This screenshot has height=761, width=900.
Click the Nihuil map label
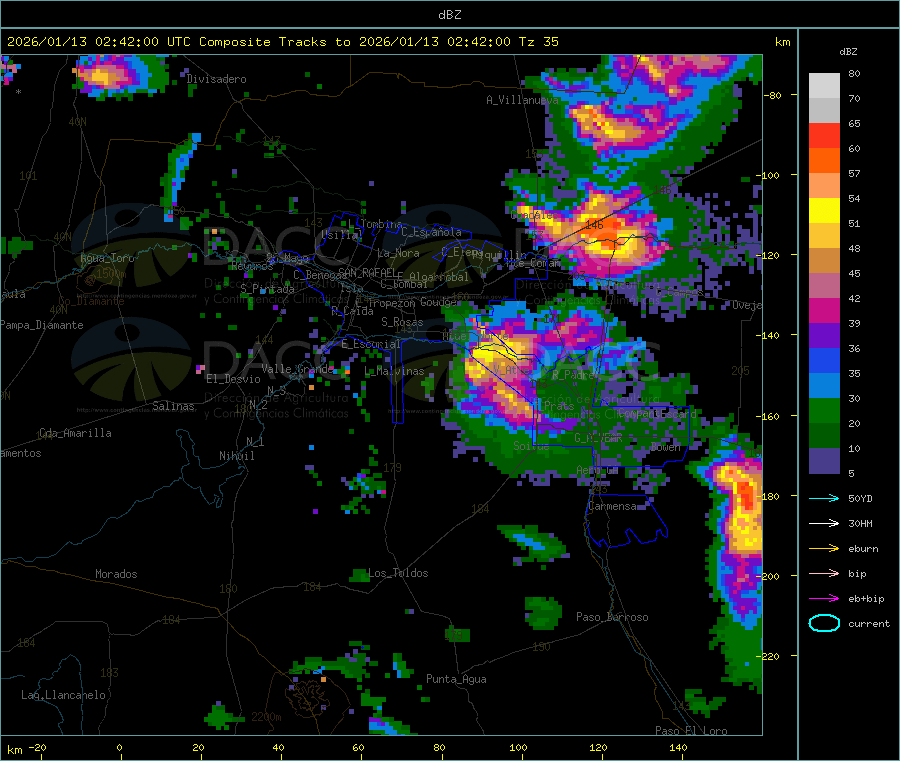coord(236,456)
